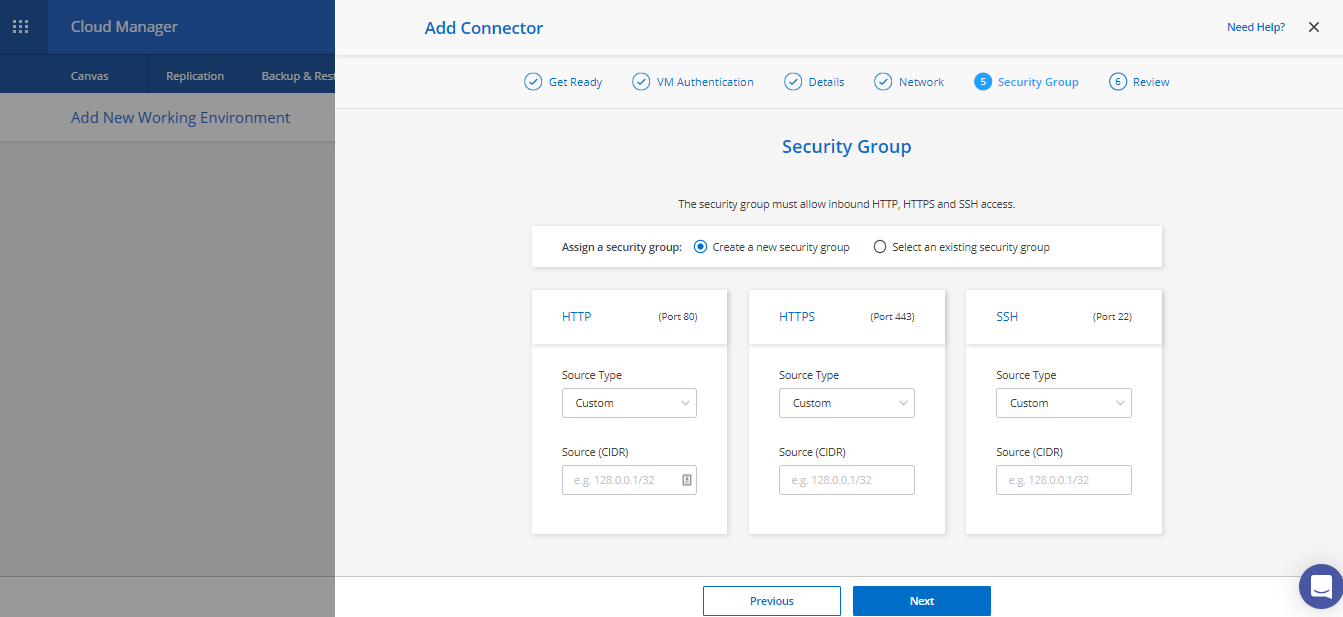Open the app launcher grid icon

20,27
